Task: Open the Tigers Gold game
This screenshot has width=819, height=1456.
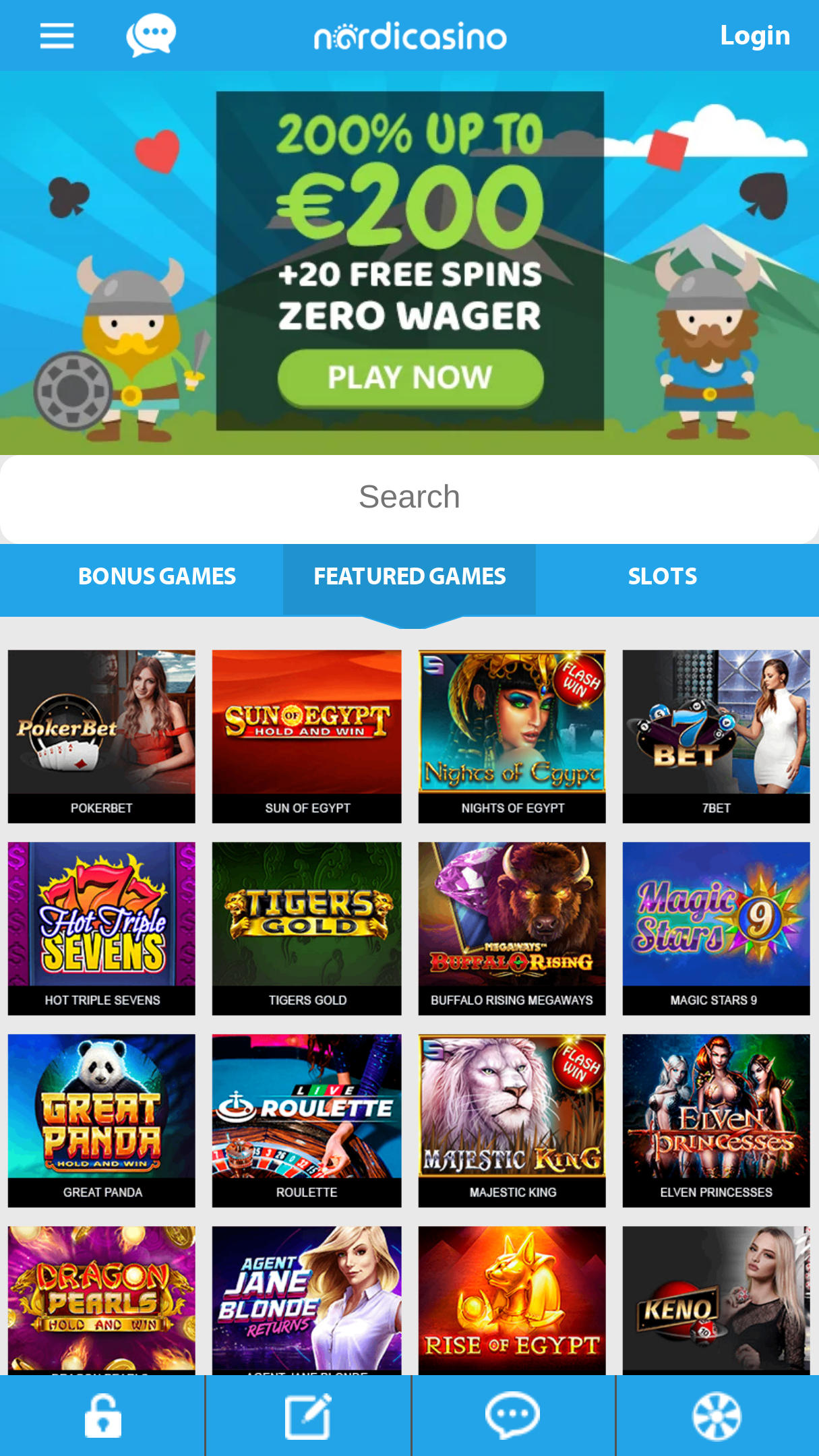Action: (x=307, y=928)
